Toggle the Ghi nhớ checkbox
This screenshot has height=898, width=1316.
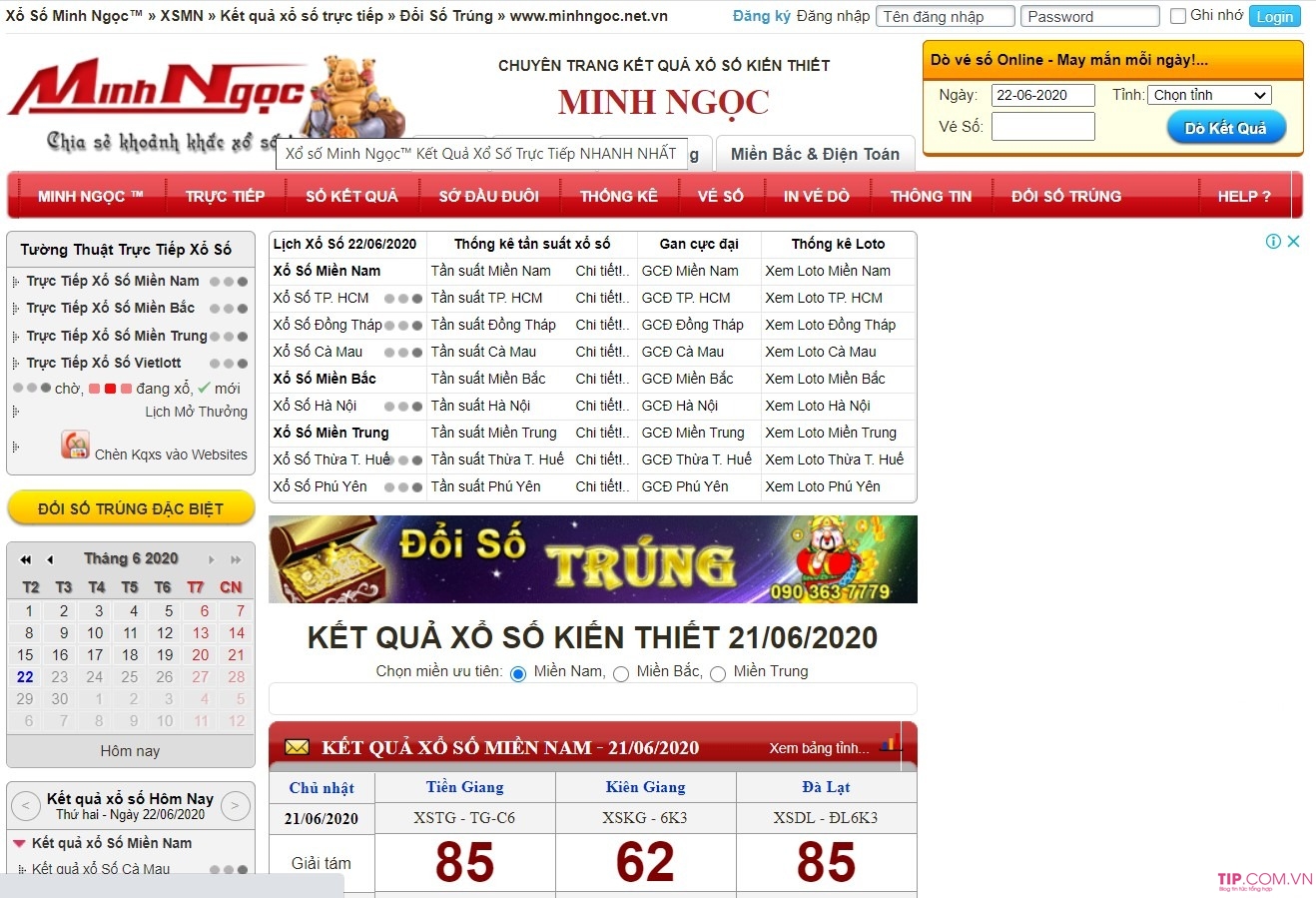point(1178,16)
